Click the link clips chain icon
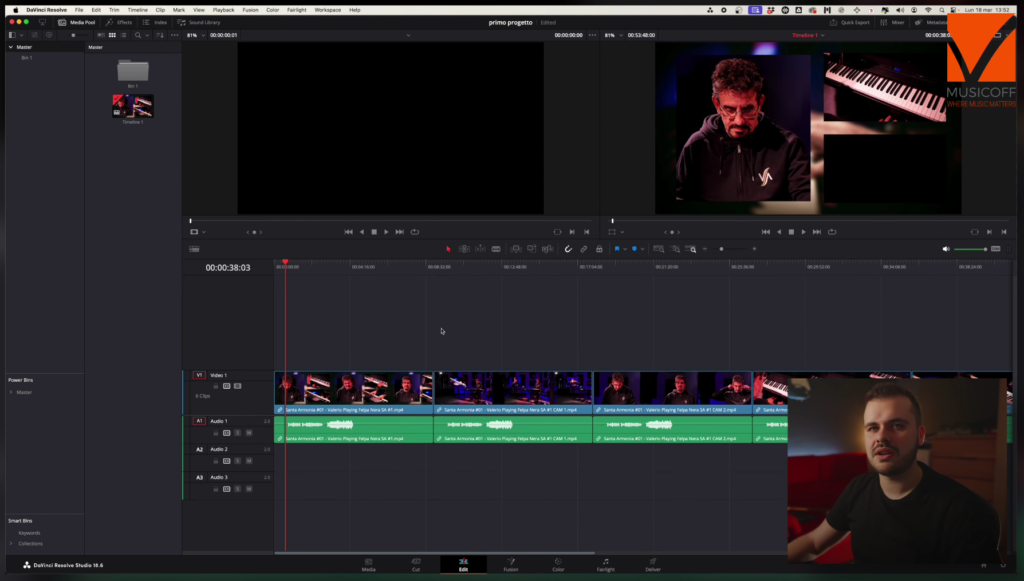The width and height of the screenshot is (1024, 581). [584, 248]
